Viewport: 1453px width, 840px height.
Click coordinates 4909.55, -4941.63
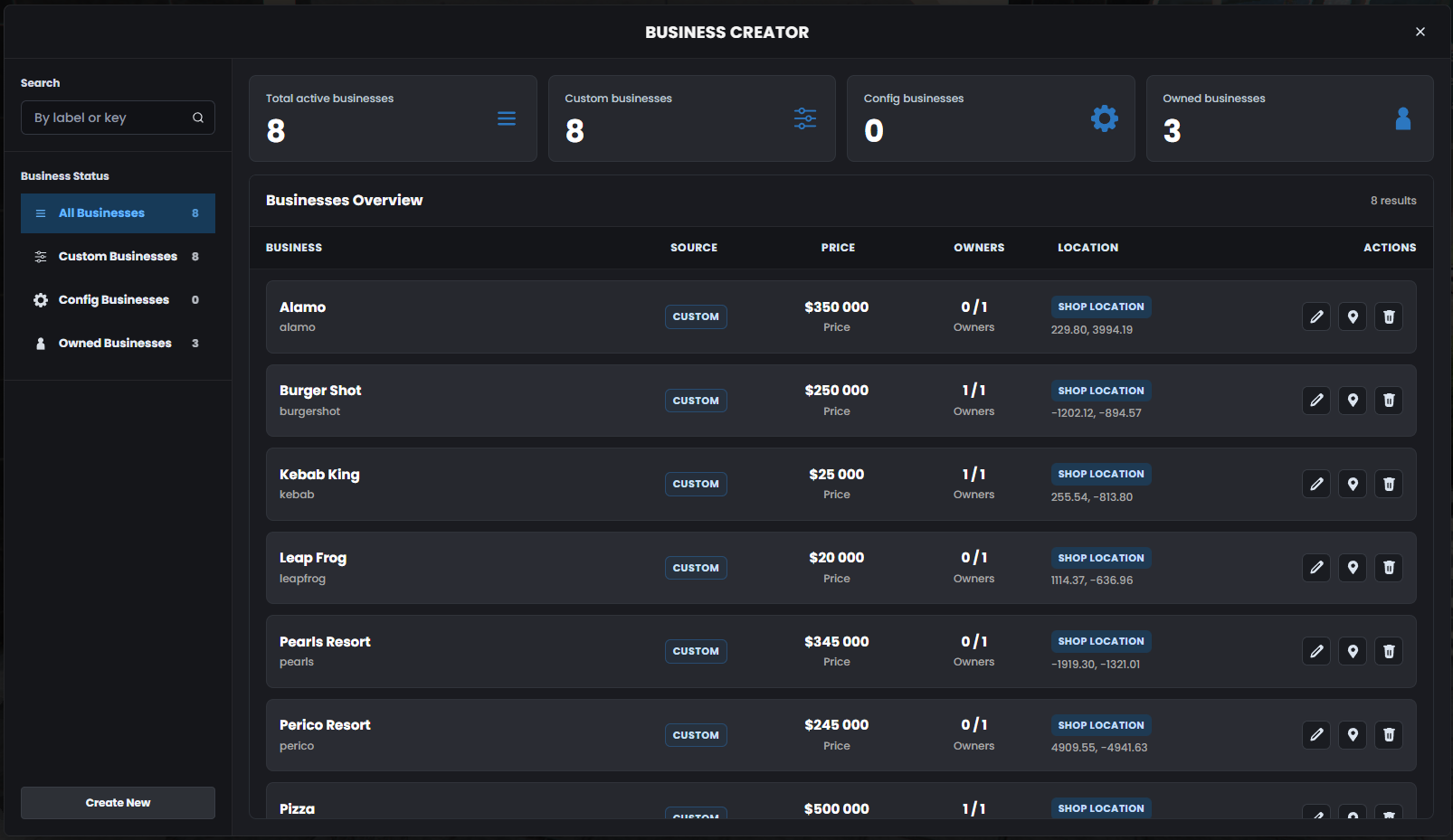(1099, 748)
